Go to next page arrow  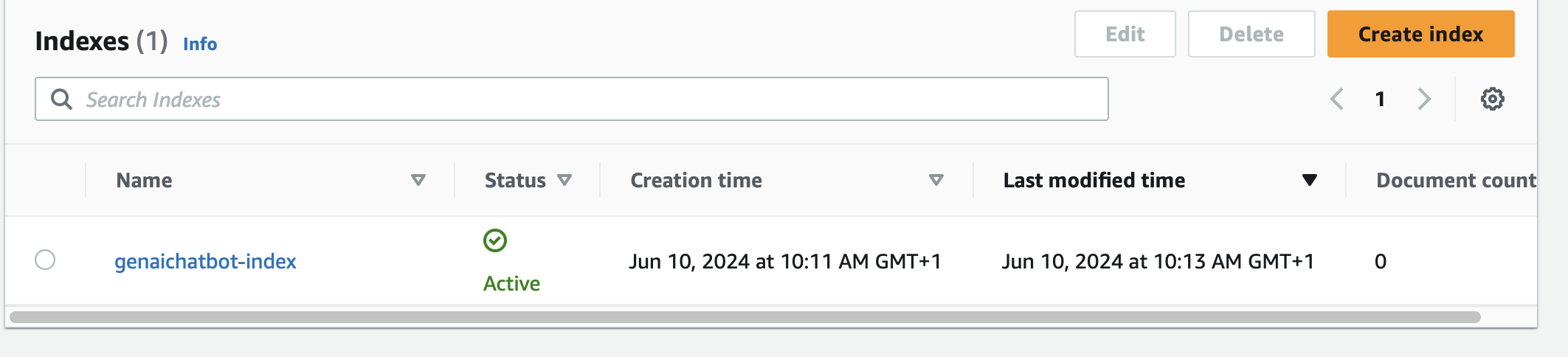pos(1424,99)
